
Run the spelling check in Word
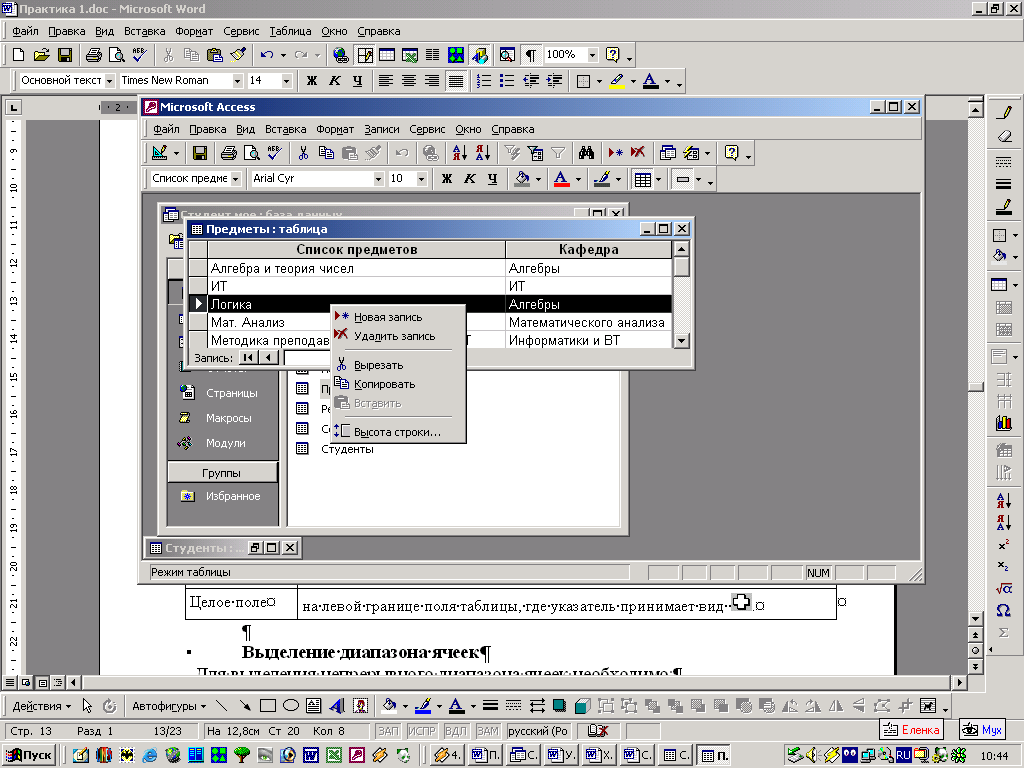click(x=140, y=55)
